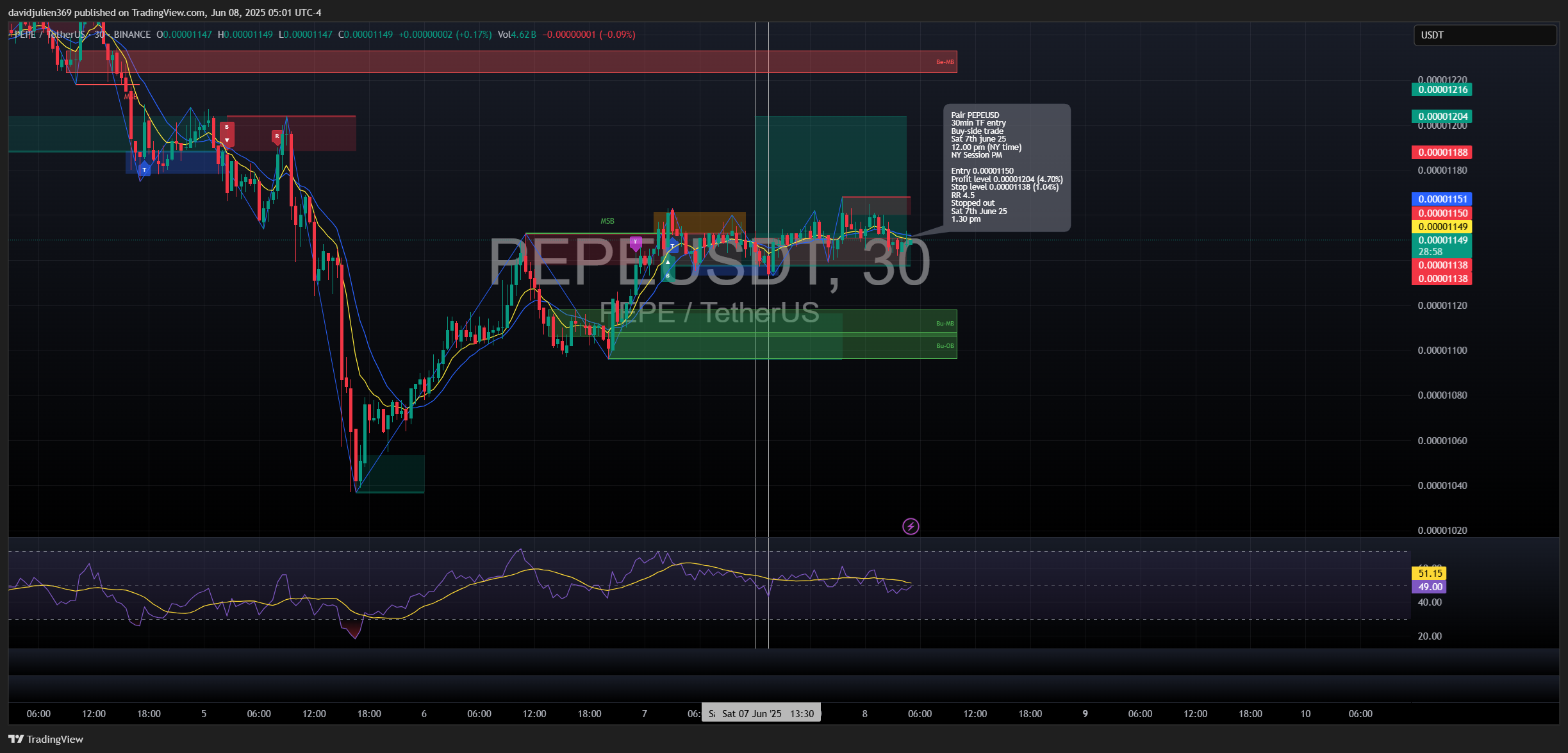
Task: Click the purple 49.00 RSI value label
Action: pyautogui.click(x=1429, y=587)
